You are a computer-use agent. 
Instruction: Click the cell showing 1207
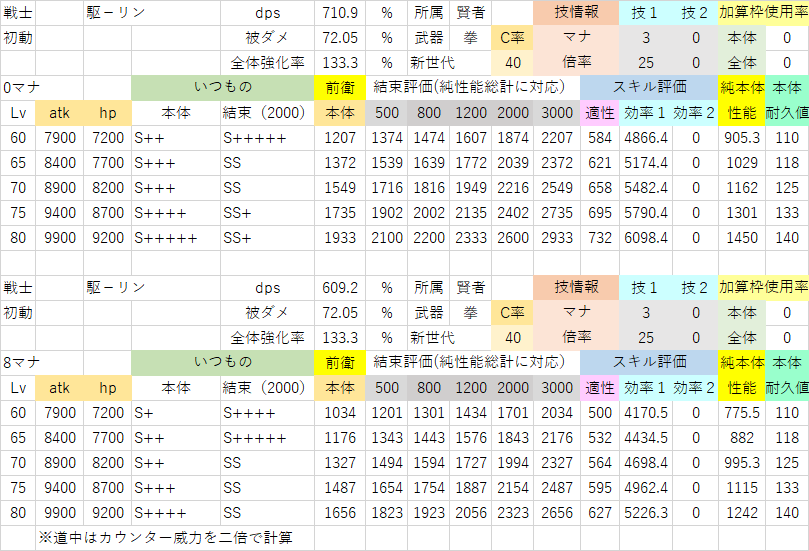(x=340, y=138)
